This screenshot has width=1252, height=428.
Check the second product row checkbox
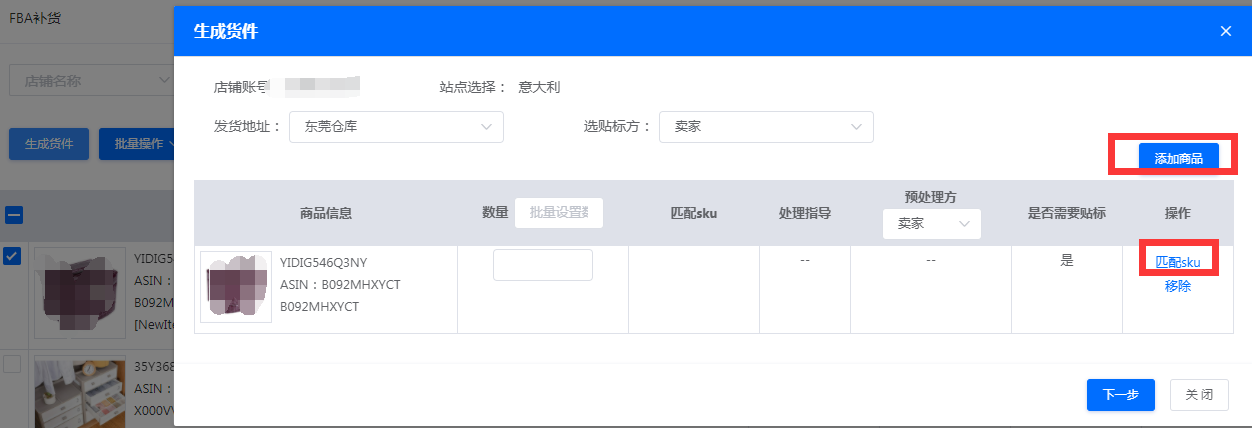[x=12, y=365]
